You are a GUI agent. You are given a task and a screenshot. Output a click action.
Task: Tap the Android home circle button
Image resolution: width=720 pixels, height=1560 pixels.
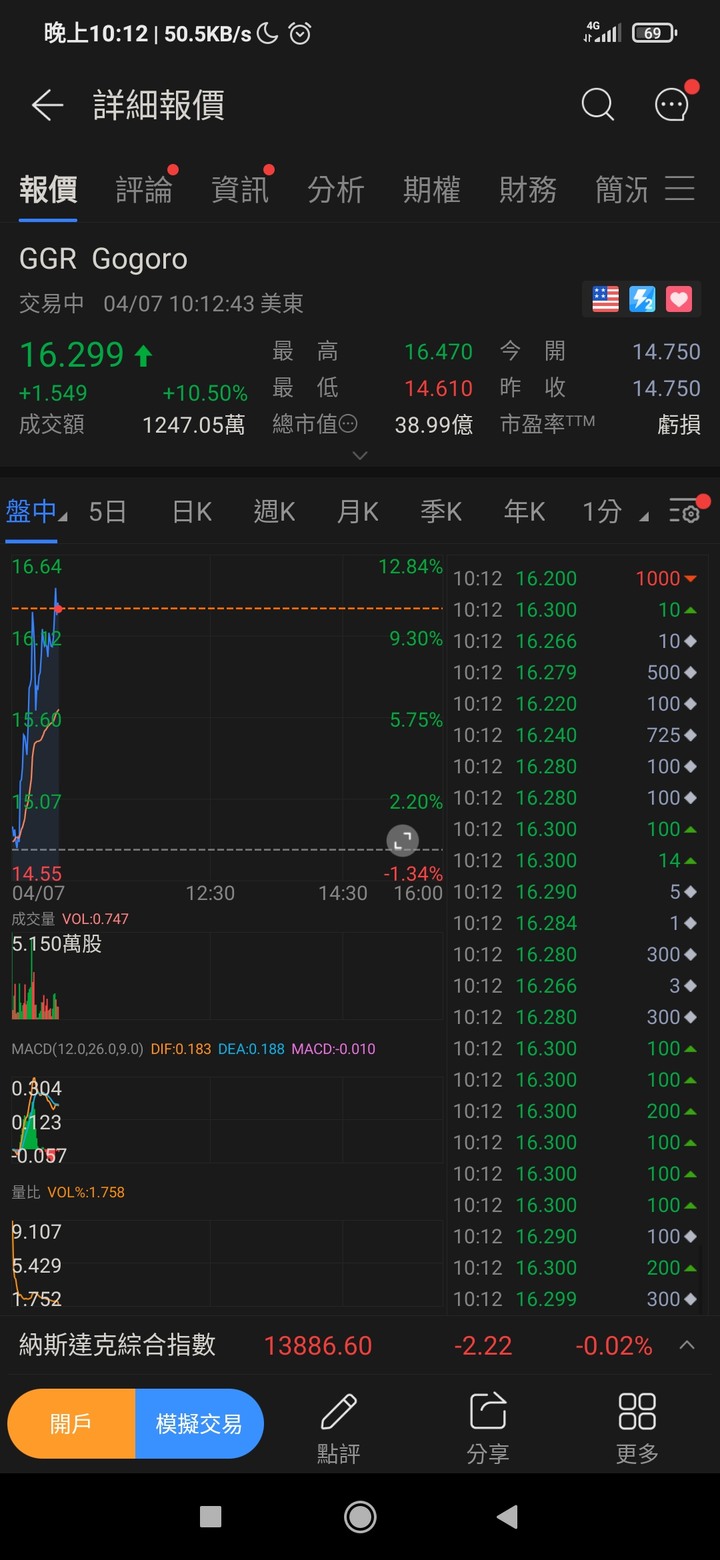pyautogui.click(x=360, y=1517)
